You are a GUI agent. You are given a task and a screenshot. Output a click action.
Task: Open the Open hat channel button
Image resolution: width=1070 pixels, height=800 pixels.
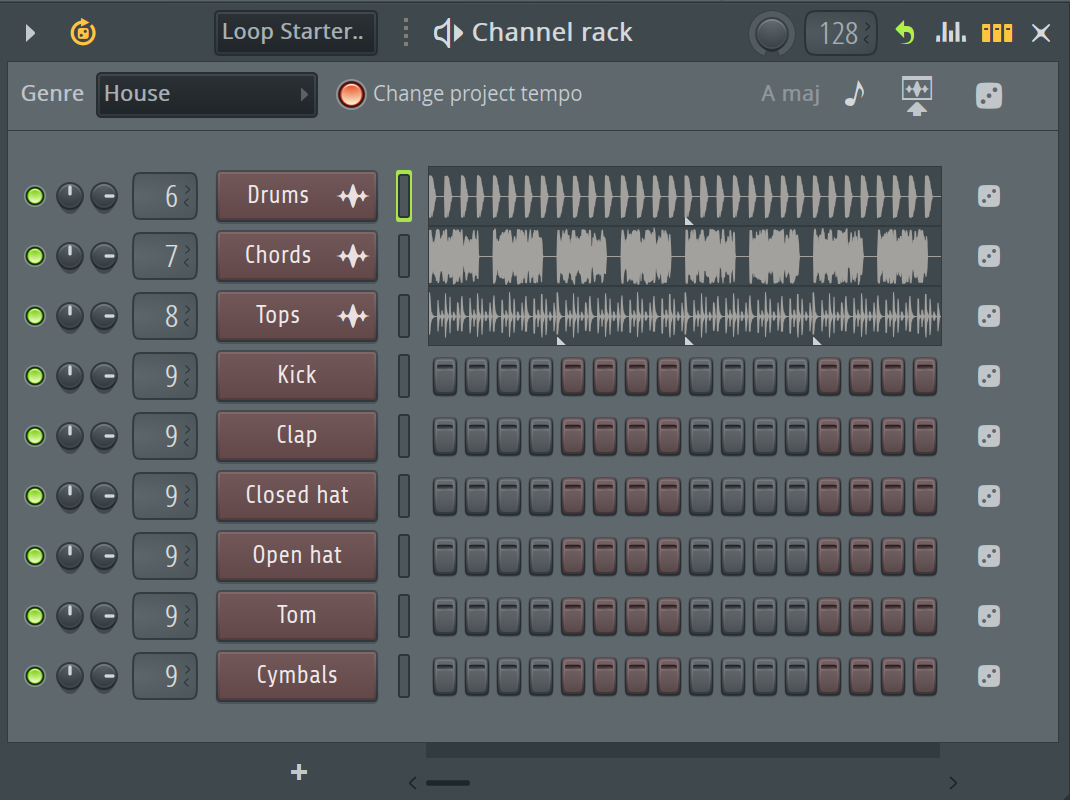tap(297, 556)
